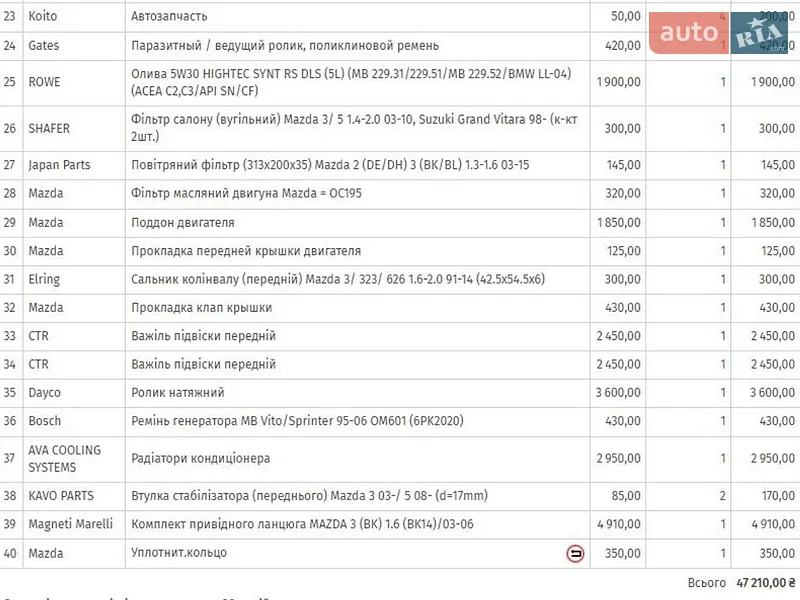
Task: Click 'Поддон двигателя' description
Action: click(183, 223)
